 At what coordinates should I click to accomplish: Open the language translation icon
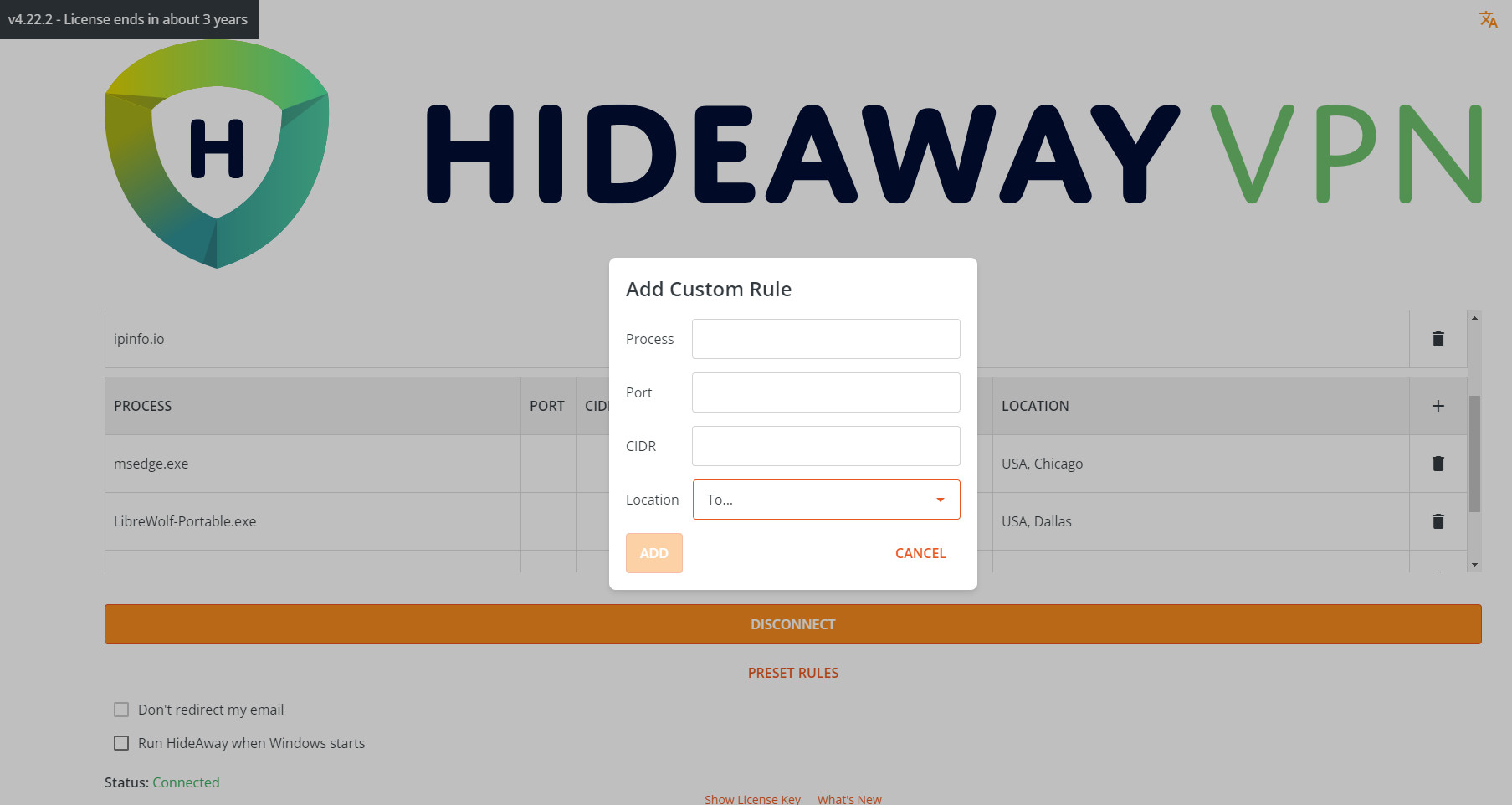click(1488, 19)
